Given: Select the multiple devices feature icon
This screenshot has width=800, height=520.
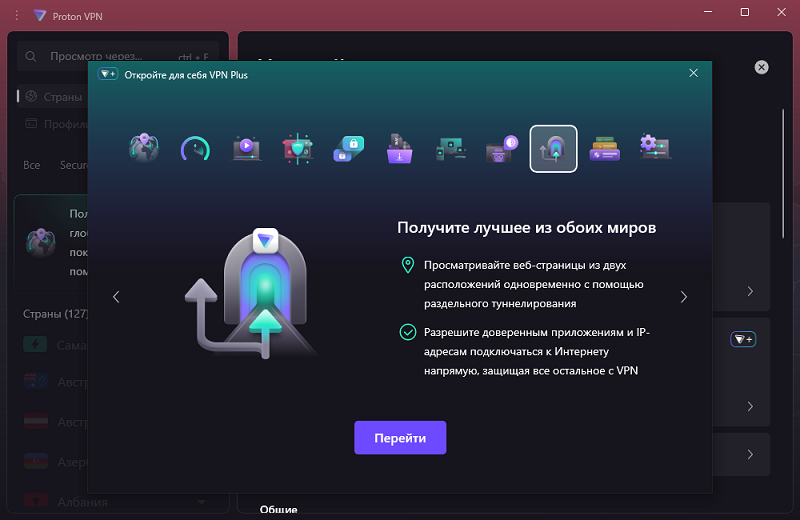Looking at the screenshot, I should pos(450,149).
